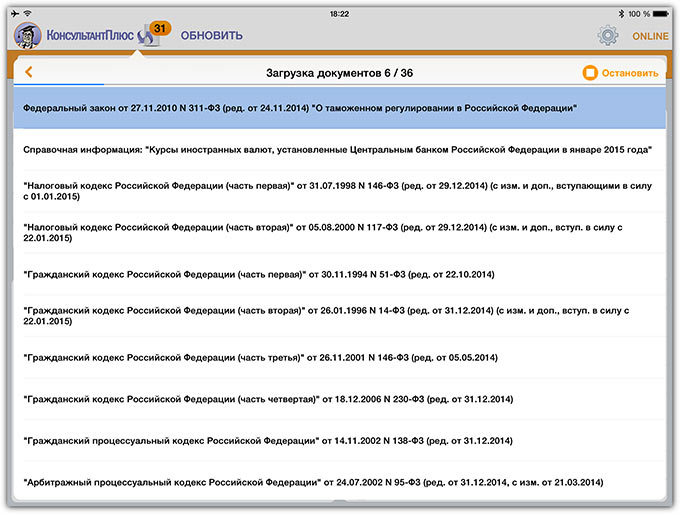This screenshot has width=680, height=514.
Task: Open Гражданский кодекс часть третья row
Action: 340,357
